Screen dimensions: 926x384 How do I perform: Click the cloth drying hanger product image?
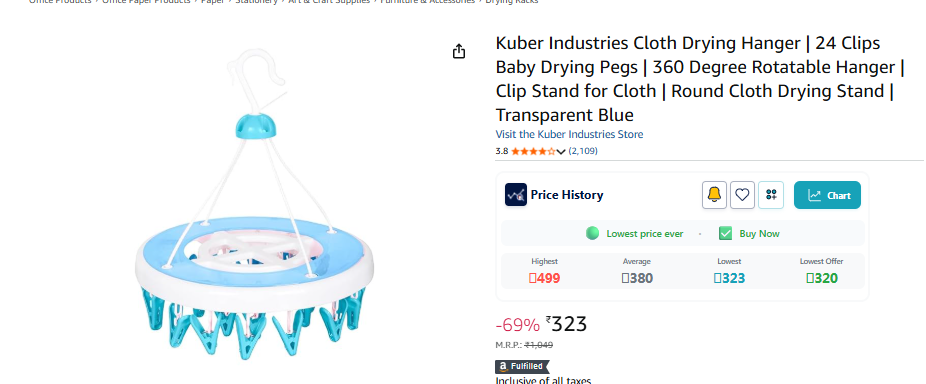point(255,204)
